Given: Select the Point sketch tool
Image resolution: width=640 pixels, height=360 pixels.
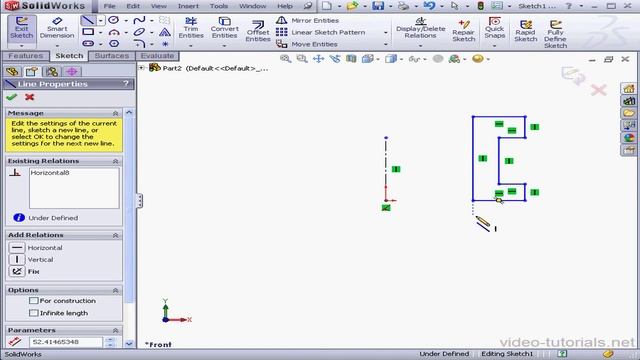Looking at the screenshot, I should (165, 43).
